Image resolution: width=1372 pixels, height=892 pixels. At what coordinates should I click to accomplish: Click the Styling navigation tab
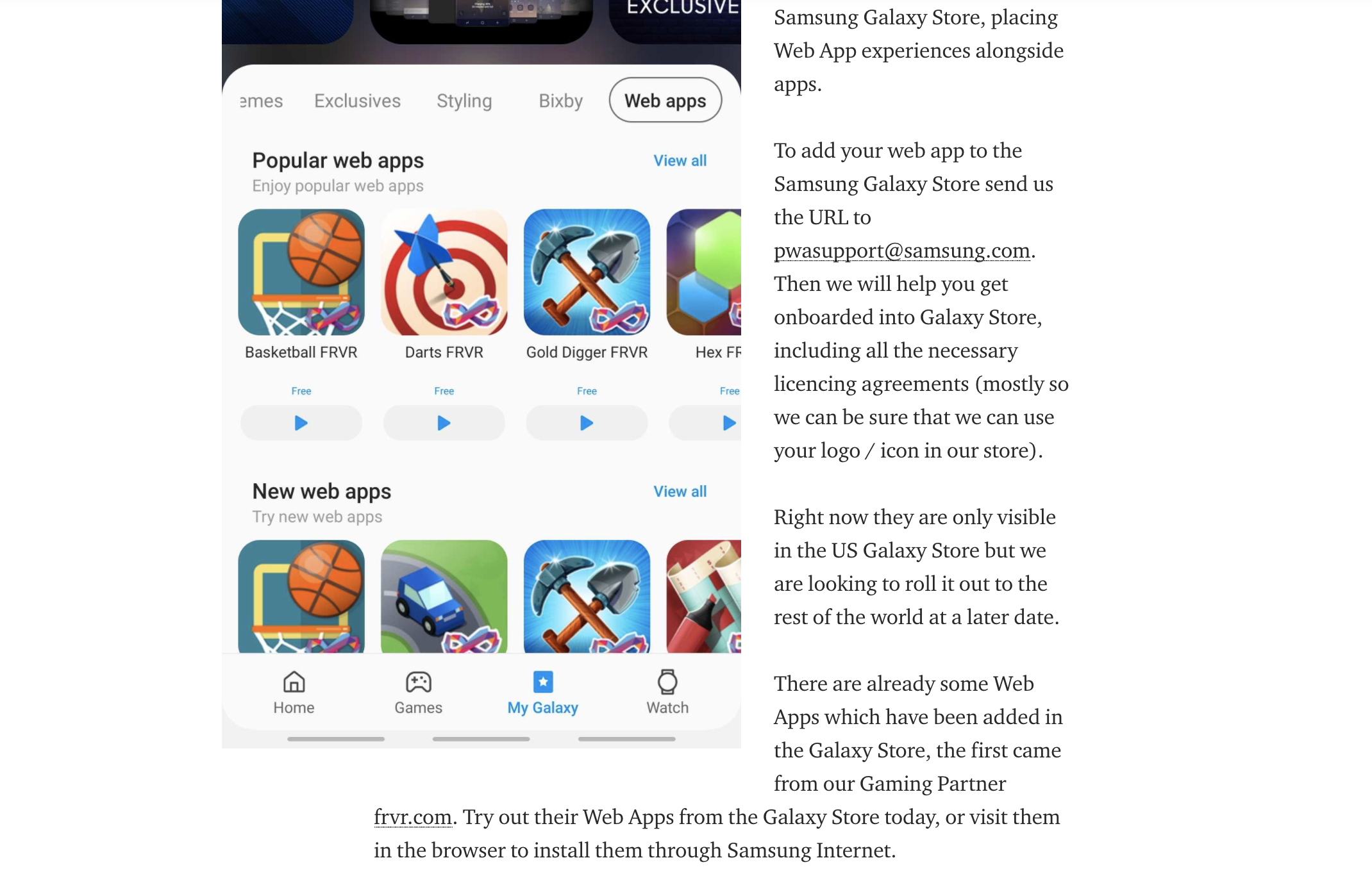pos(464,99)
